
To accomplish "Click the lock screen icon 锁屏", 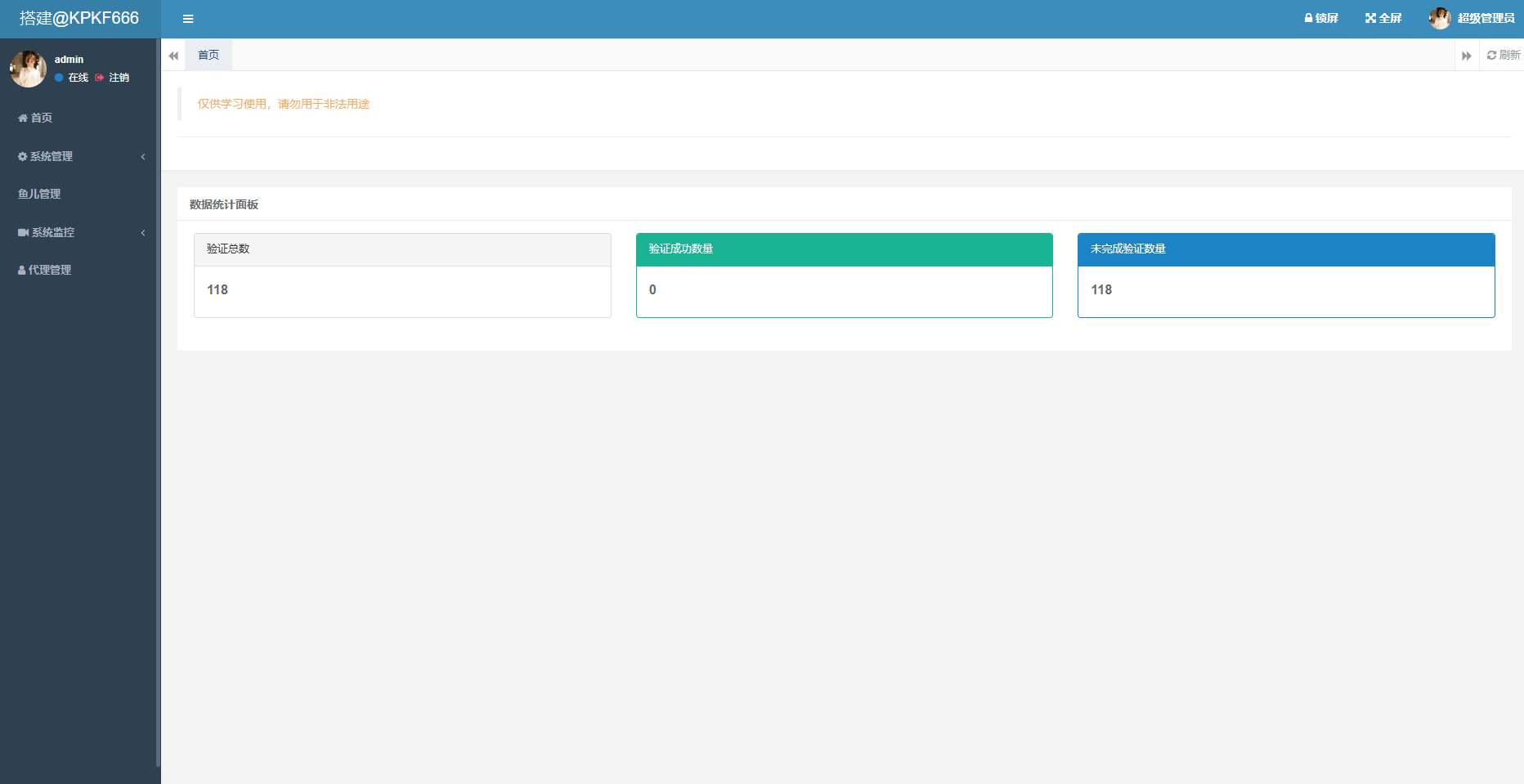I will 1320,18.
